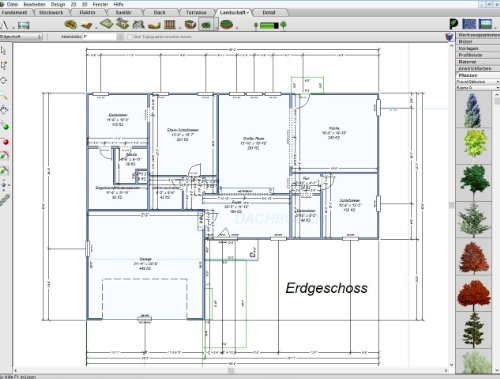
Task: Click the rock formation landscape icon
Action: tap(138, 25)
